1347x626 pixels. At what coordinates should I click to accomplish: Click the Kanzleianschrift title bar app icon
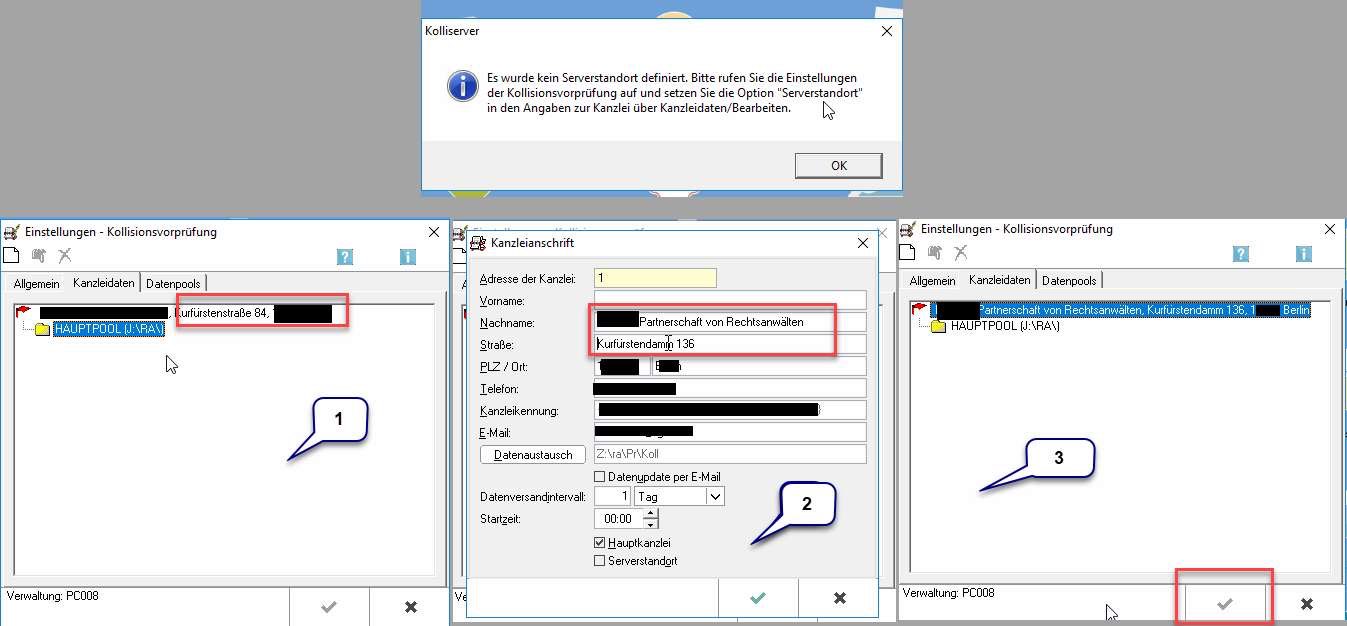pyautogui.click(x=479, y=243)
